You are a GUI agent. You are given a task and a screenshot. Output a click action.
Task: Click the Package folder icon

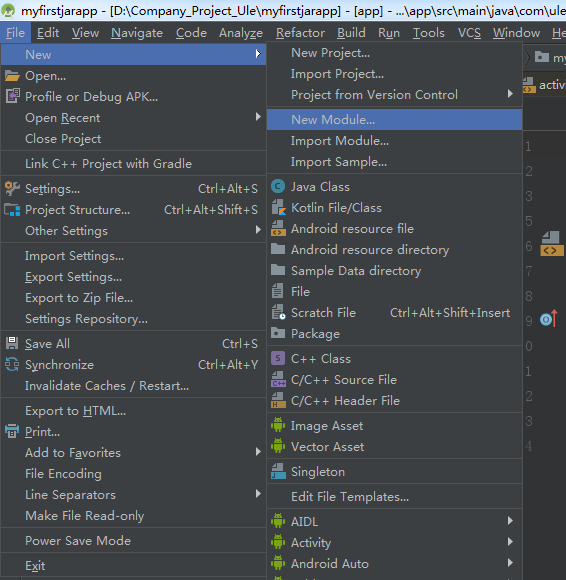(x=278, y=333)
